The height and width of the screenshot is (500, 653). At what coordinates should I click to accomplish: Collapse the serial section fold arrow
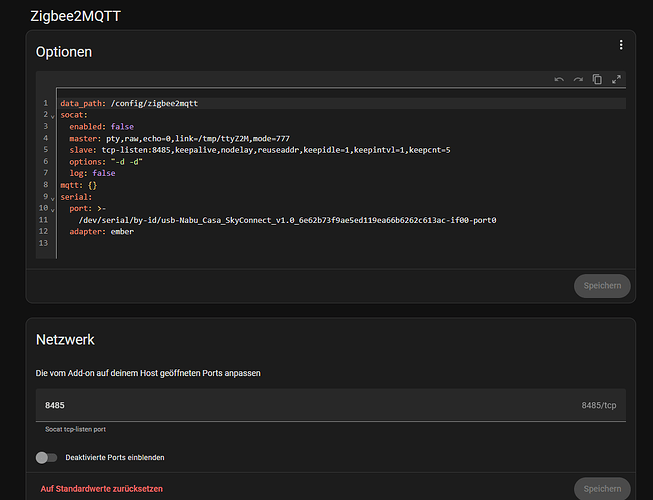52,197
